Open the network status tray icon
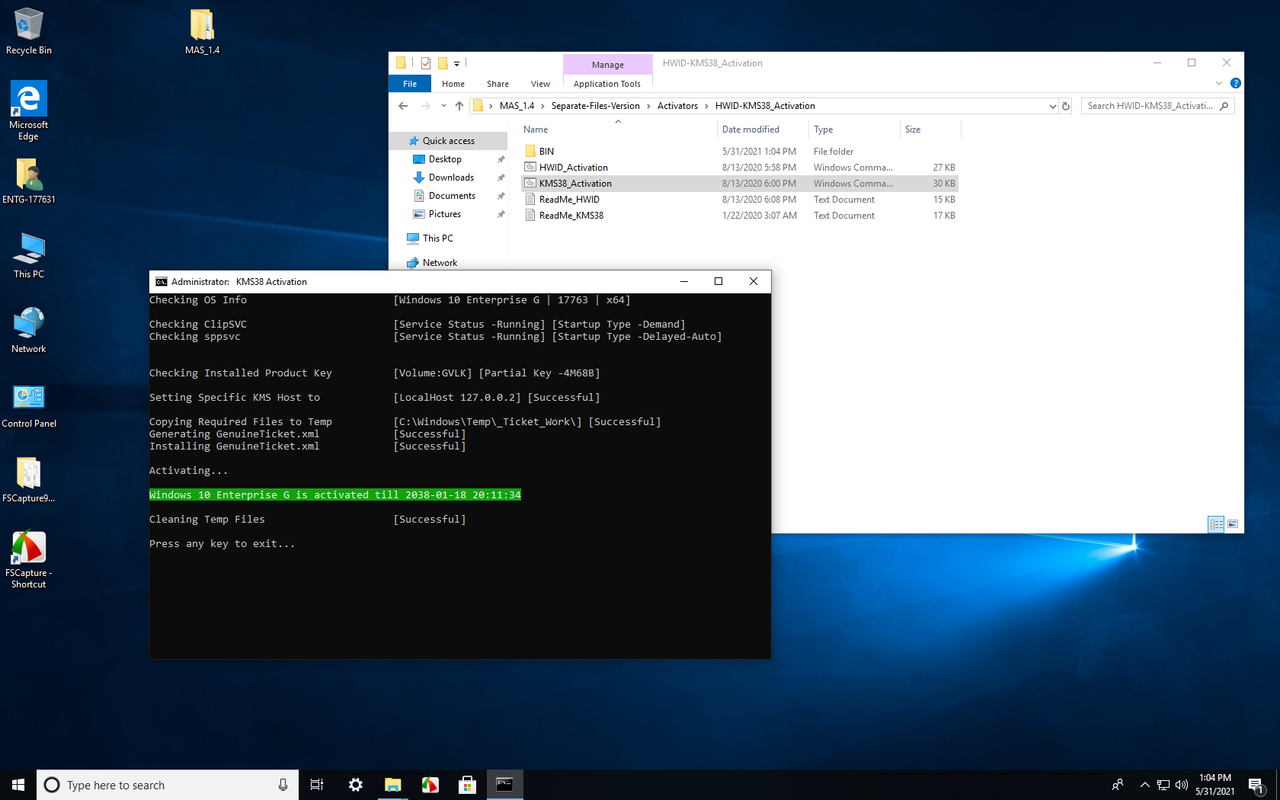 pyautogui.click(x=1164, y=785)
